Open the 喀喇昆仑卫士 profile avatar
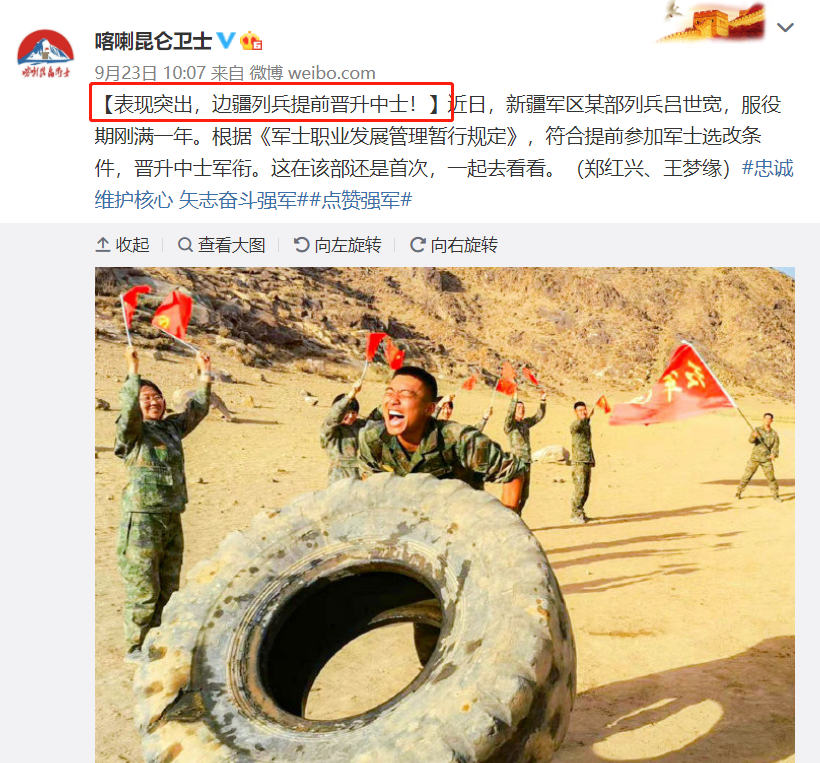This screenshot has height=763, width=820. (45, 54)
